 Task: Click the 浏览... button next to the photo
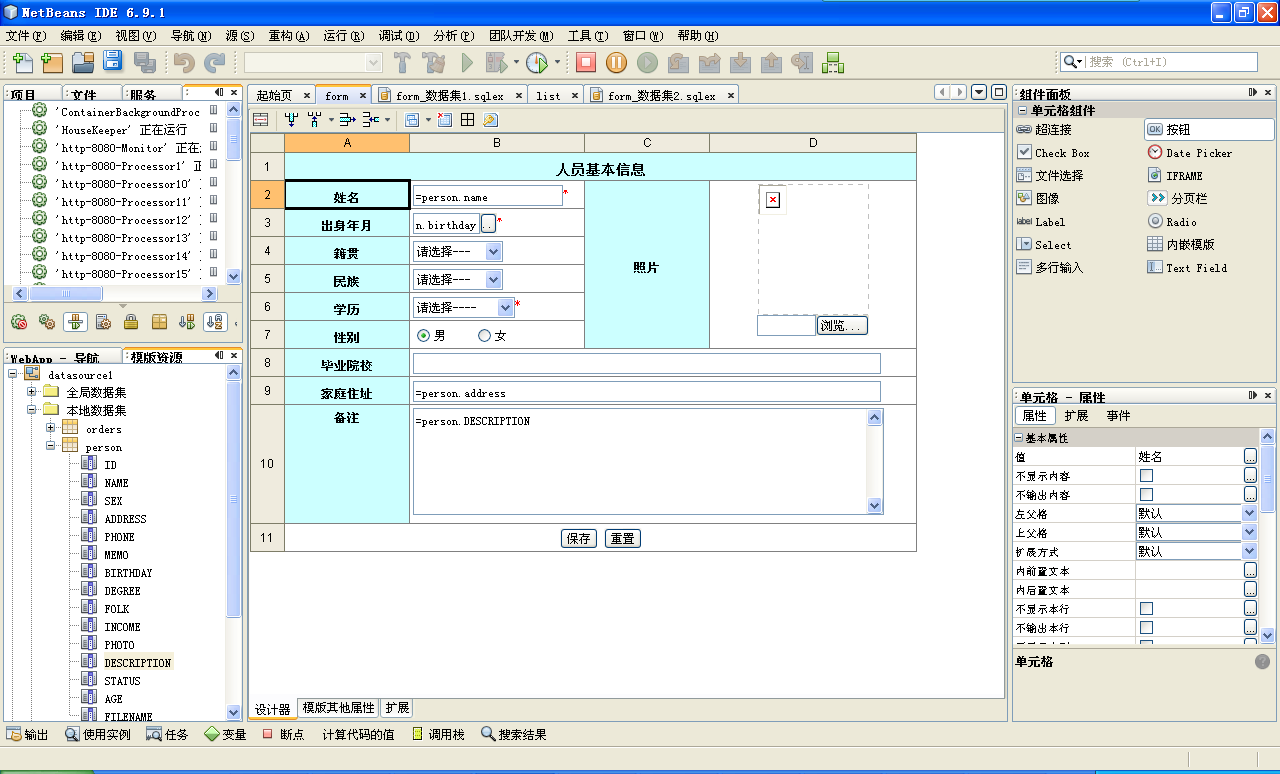pos(841,325)
